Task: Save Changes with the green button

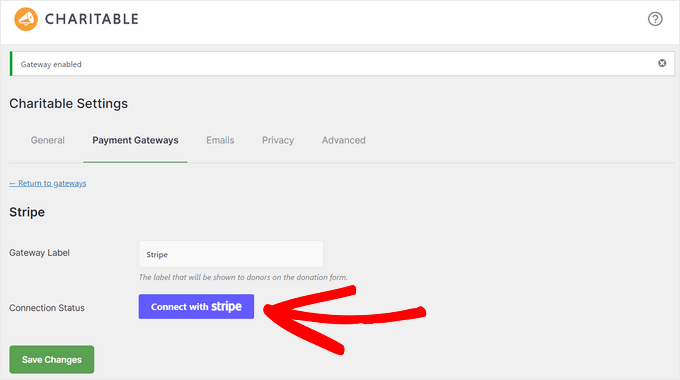Action: (52, 360)
